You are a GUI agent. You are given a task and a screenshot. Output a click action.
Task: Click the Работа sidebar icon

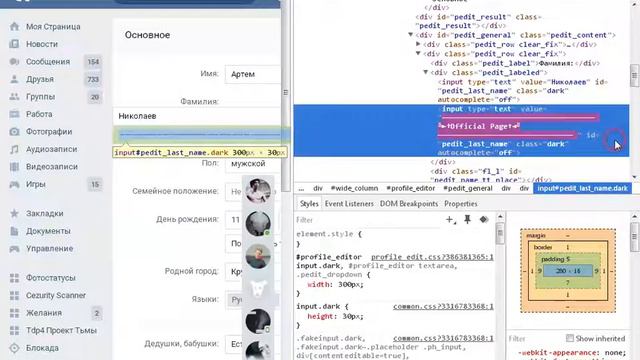coord(14,114)
